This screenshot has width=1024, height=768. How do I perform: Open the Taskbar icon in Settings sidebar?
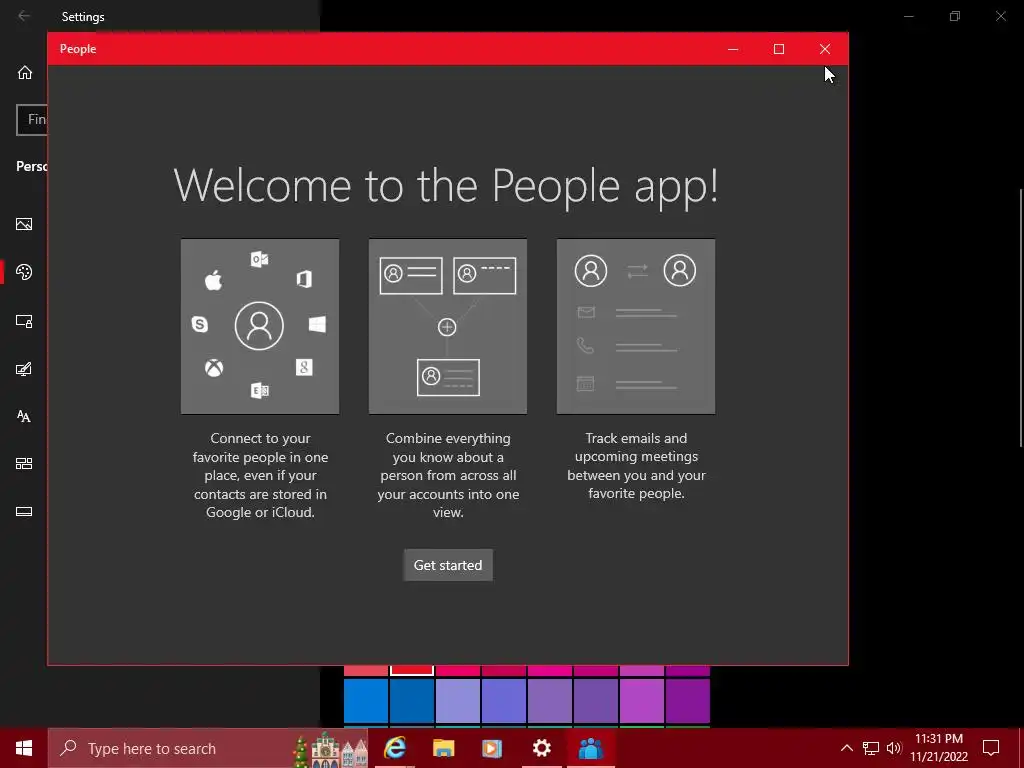24,511
